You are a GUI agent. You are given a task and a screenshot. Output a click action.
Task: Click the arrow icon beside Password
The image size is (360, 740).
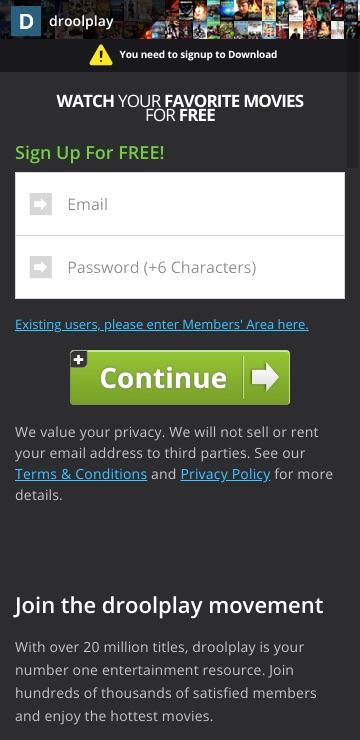pos(41,267)
